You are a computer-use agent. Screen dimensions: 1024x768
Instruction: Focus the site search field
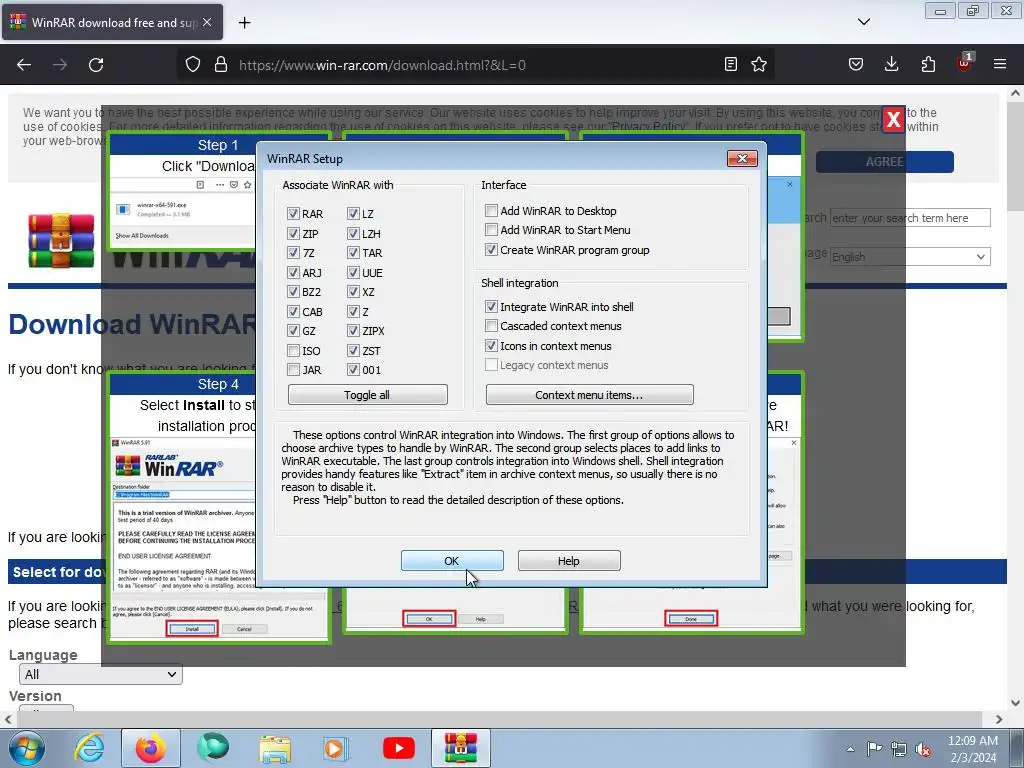pos(910,218)
